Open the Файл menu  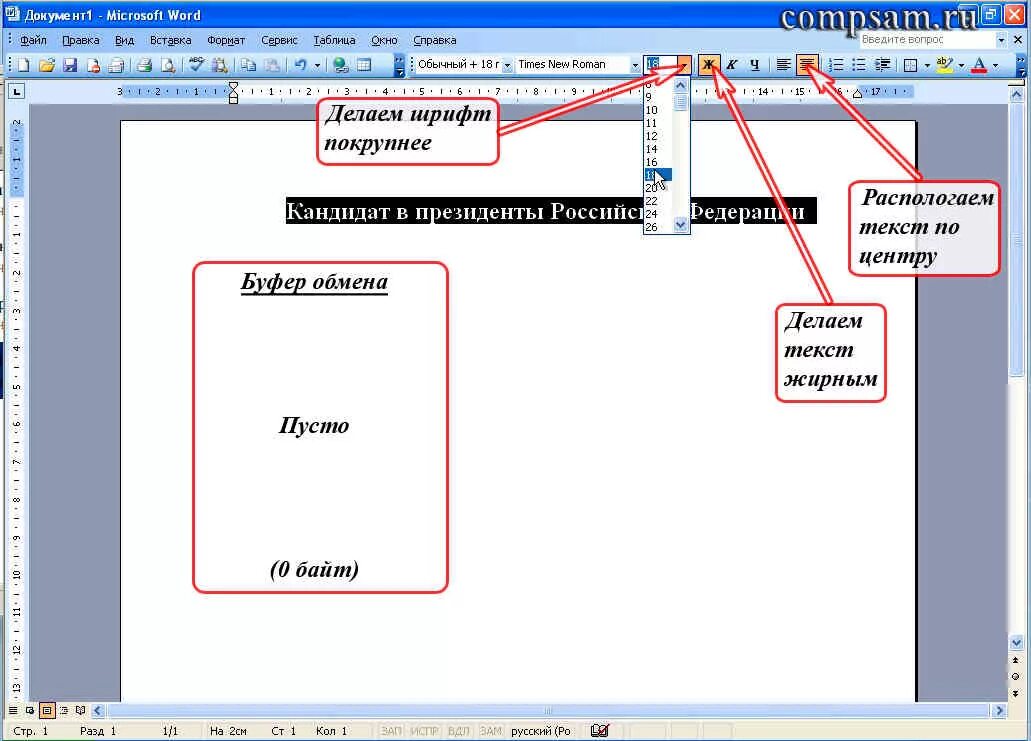pyautogui.click(x=33, y=40)
